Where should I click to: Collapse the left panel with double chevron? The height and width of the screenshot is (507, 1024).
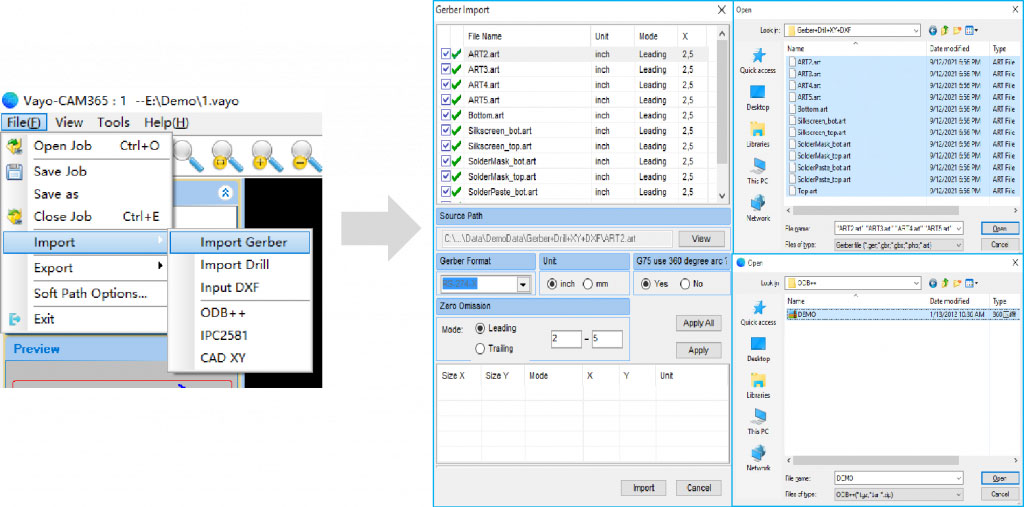[225, 192]
